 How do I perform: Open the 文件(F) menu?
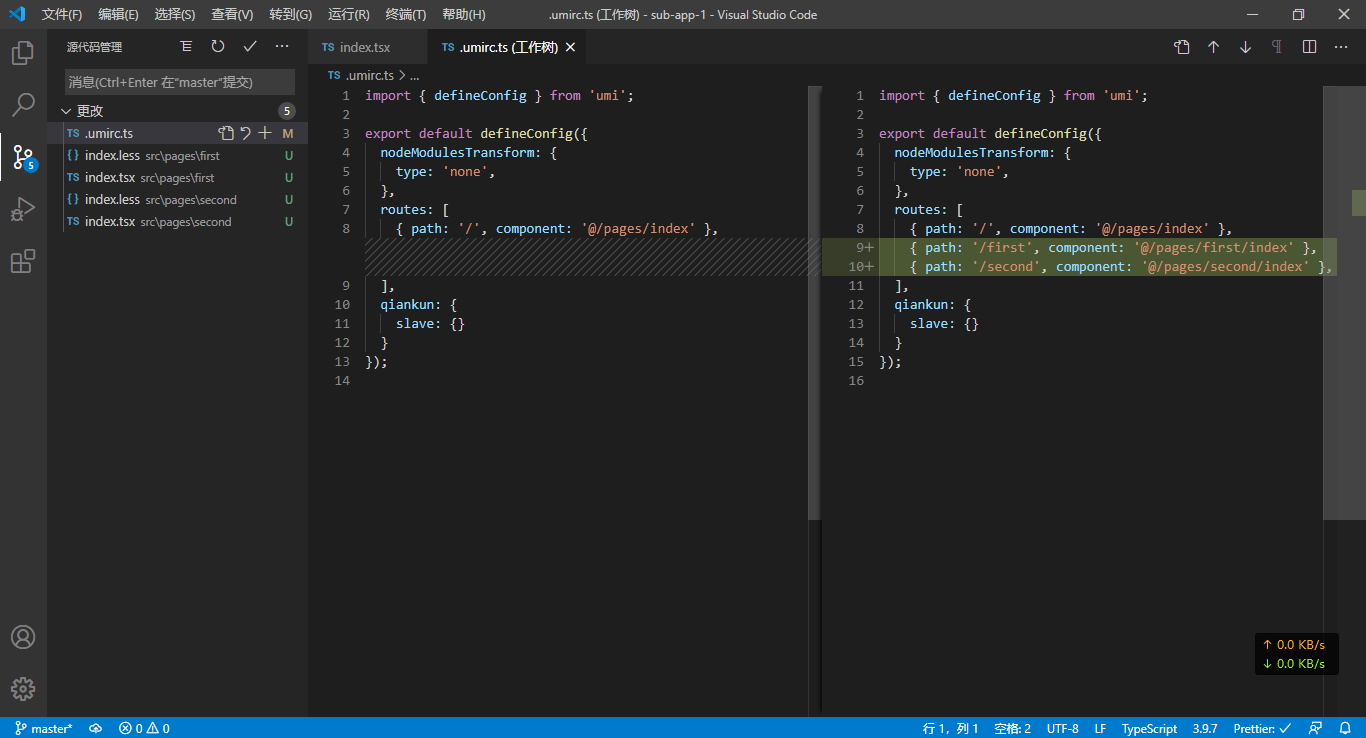point(62,14)
